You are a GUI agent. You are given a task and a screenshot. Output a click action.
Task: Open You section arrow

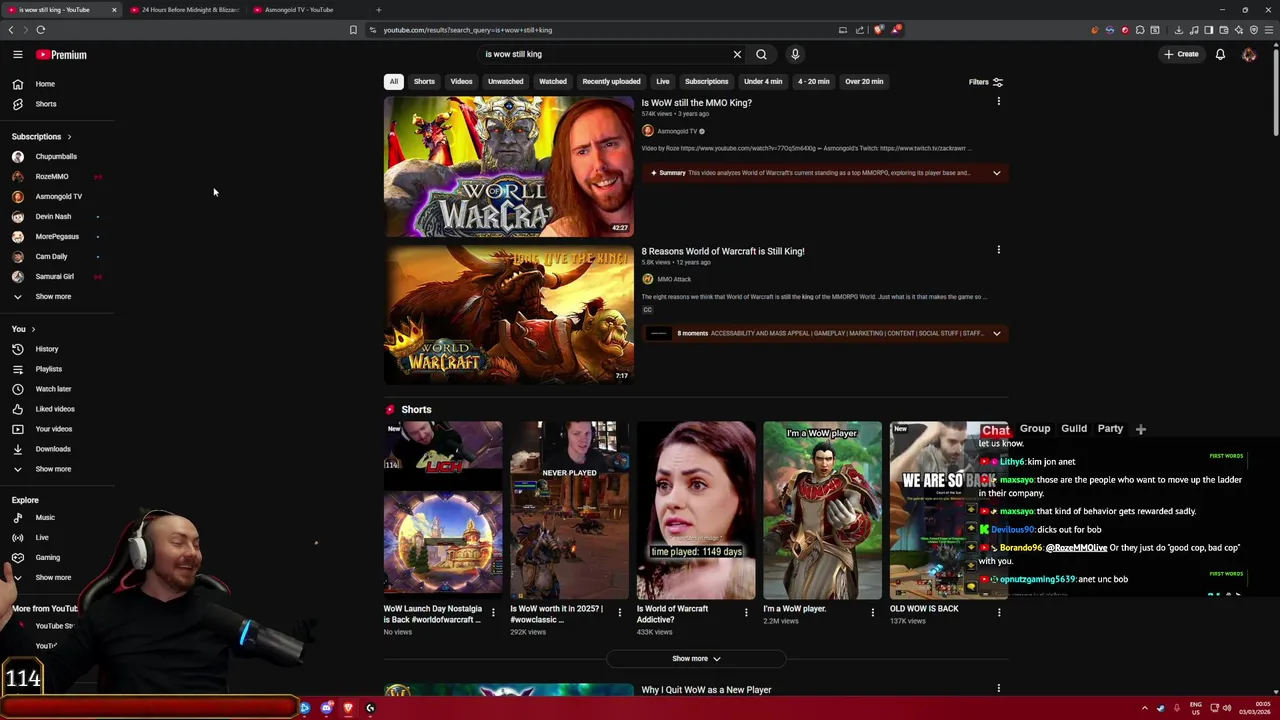pos(33,329)
